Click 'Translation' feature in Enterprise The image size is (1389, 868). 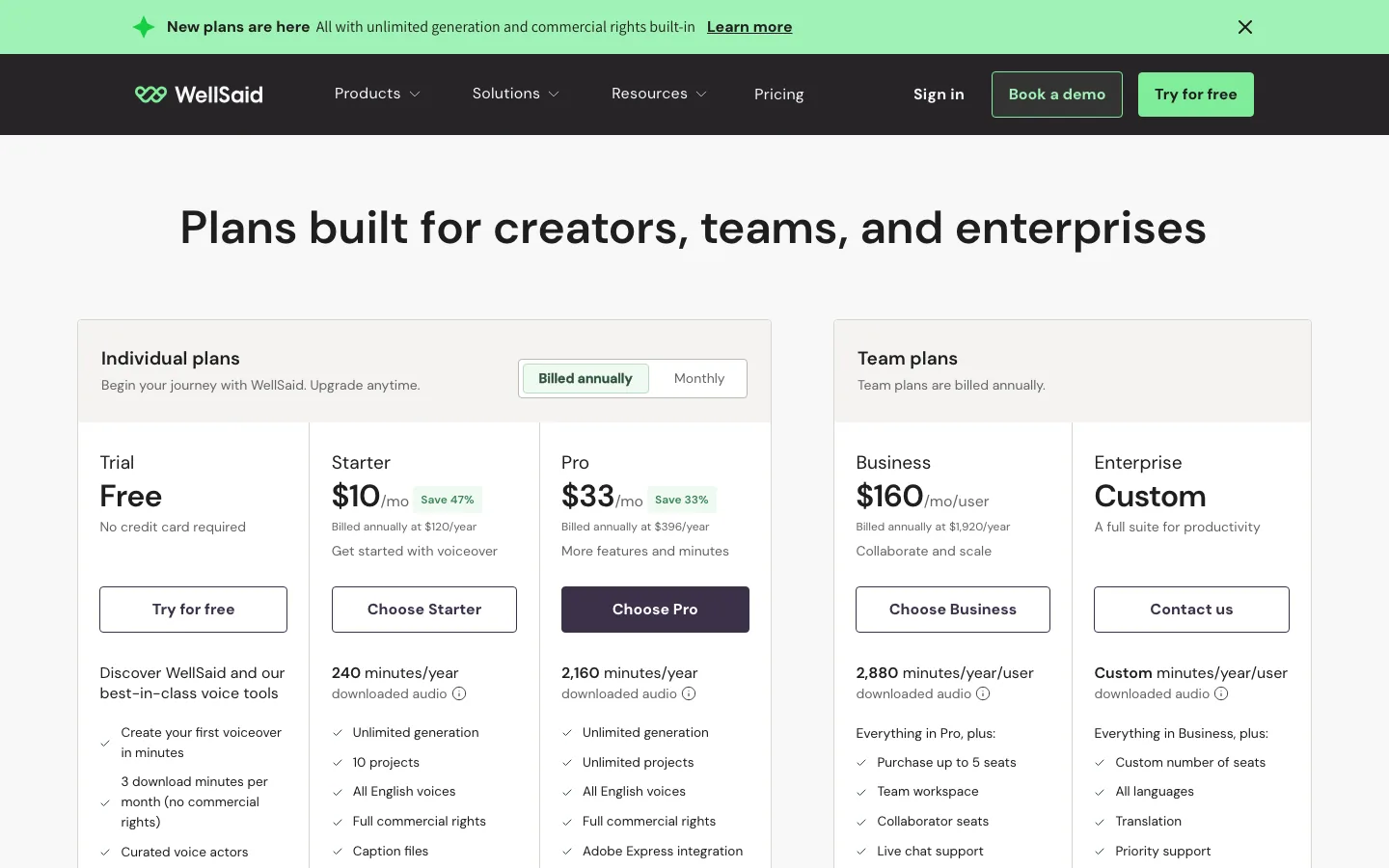point(1148,821)
